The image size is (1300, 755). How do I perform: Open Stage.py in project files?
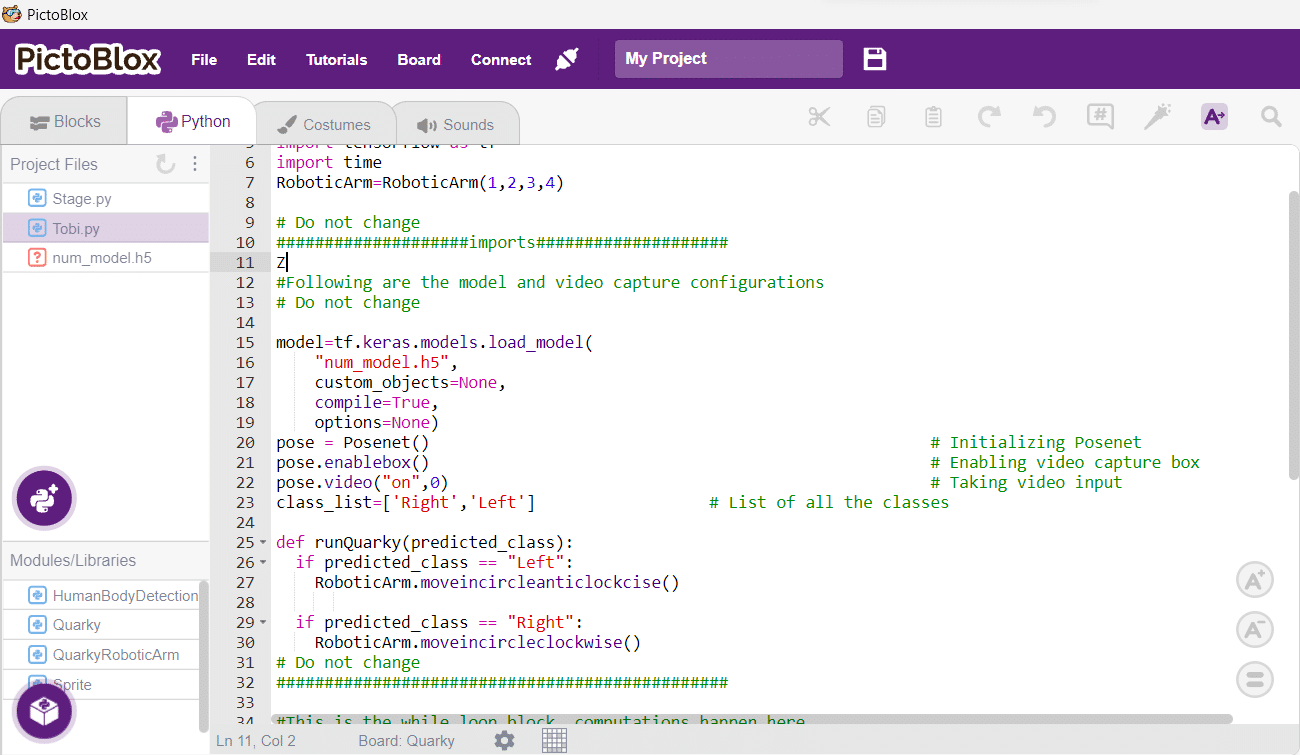tap(82, 199)
